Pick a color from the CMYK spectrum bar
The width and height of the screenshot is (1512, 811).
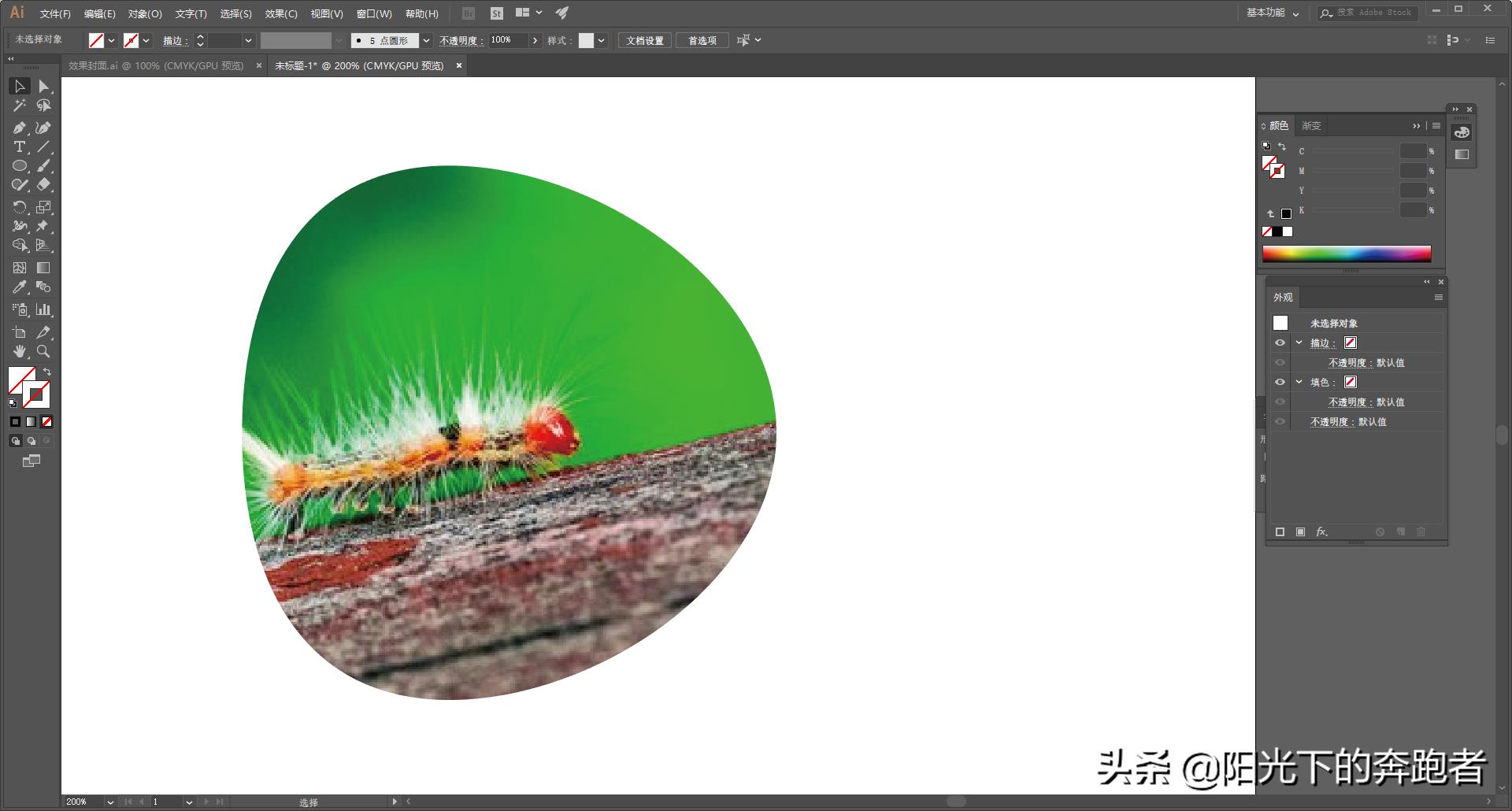point(1347,254)
